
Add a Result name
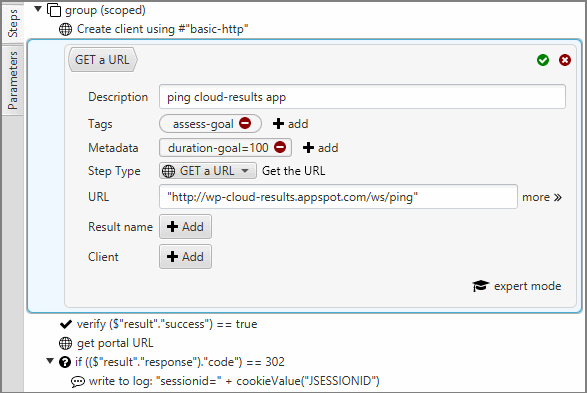point(185,226)
